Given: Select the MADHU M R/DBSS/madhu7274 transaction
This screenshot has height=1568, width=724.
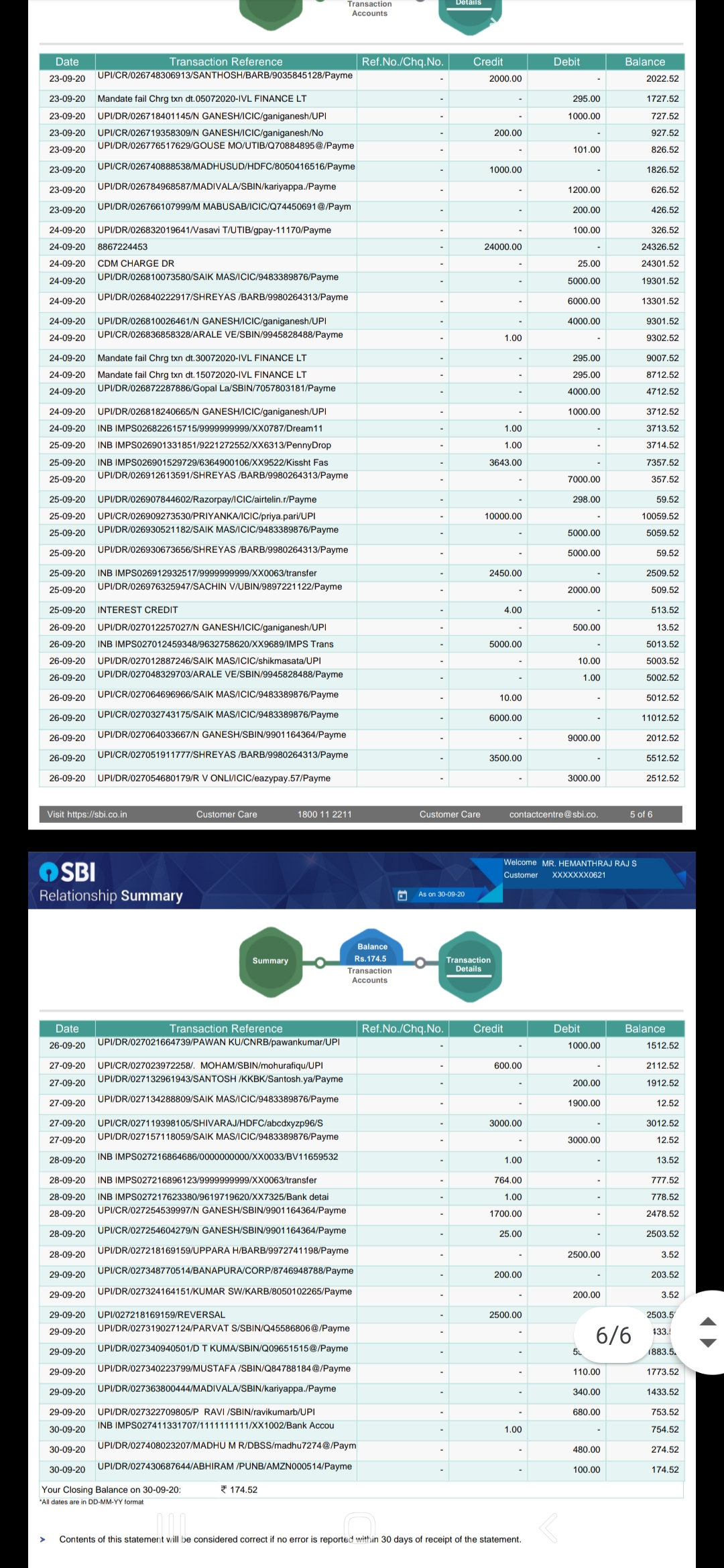Looking at the screenshot, I should point(227,1445).
